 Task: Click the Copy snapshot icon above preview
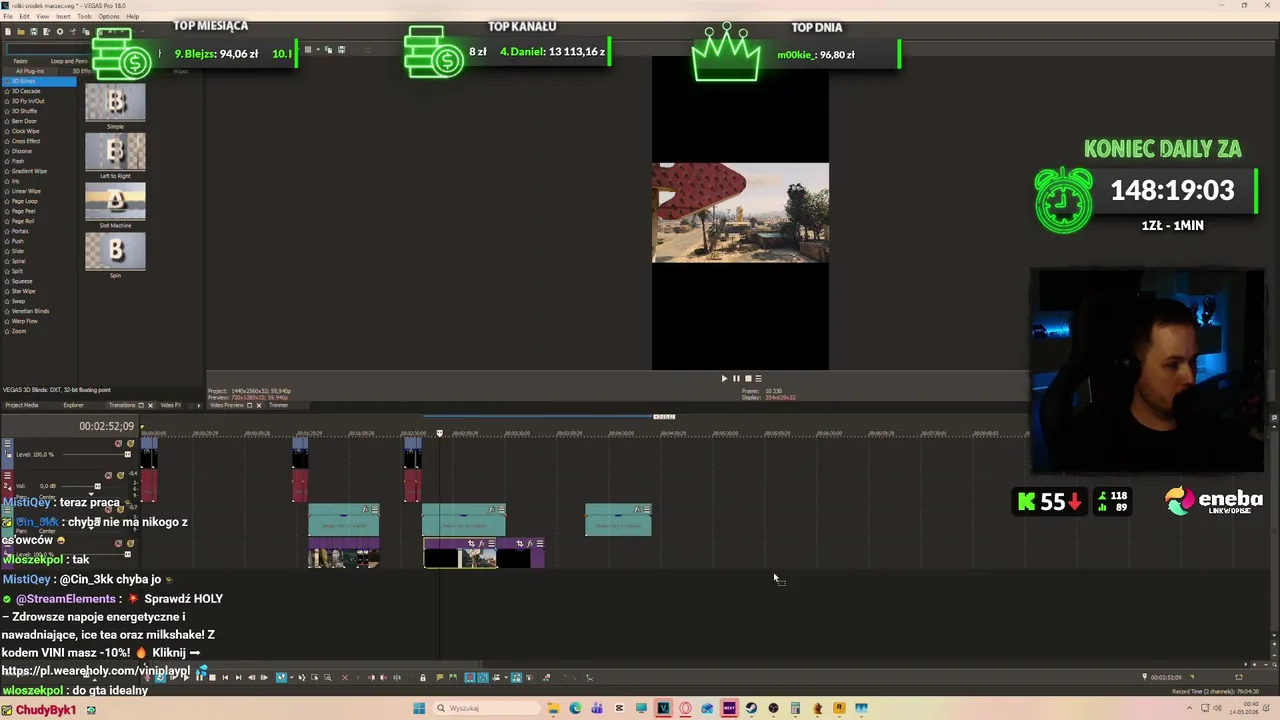pos(328,50)
